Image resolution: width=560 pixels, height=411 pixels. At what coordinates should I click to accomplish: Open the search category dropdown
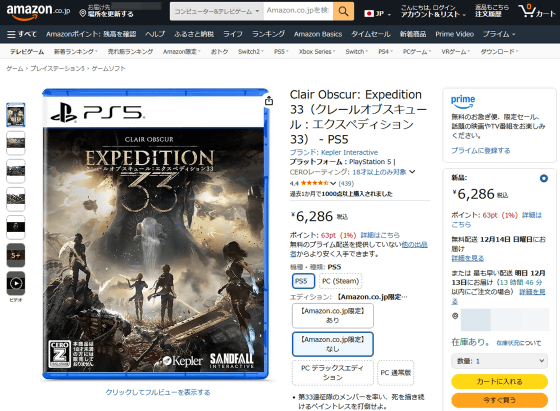coord(216,11)
